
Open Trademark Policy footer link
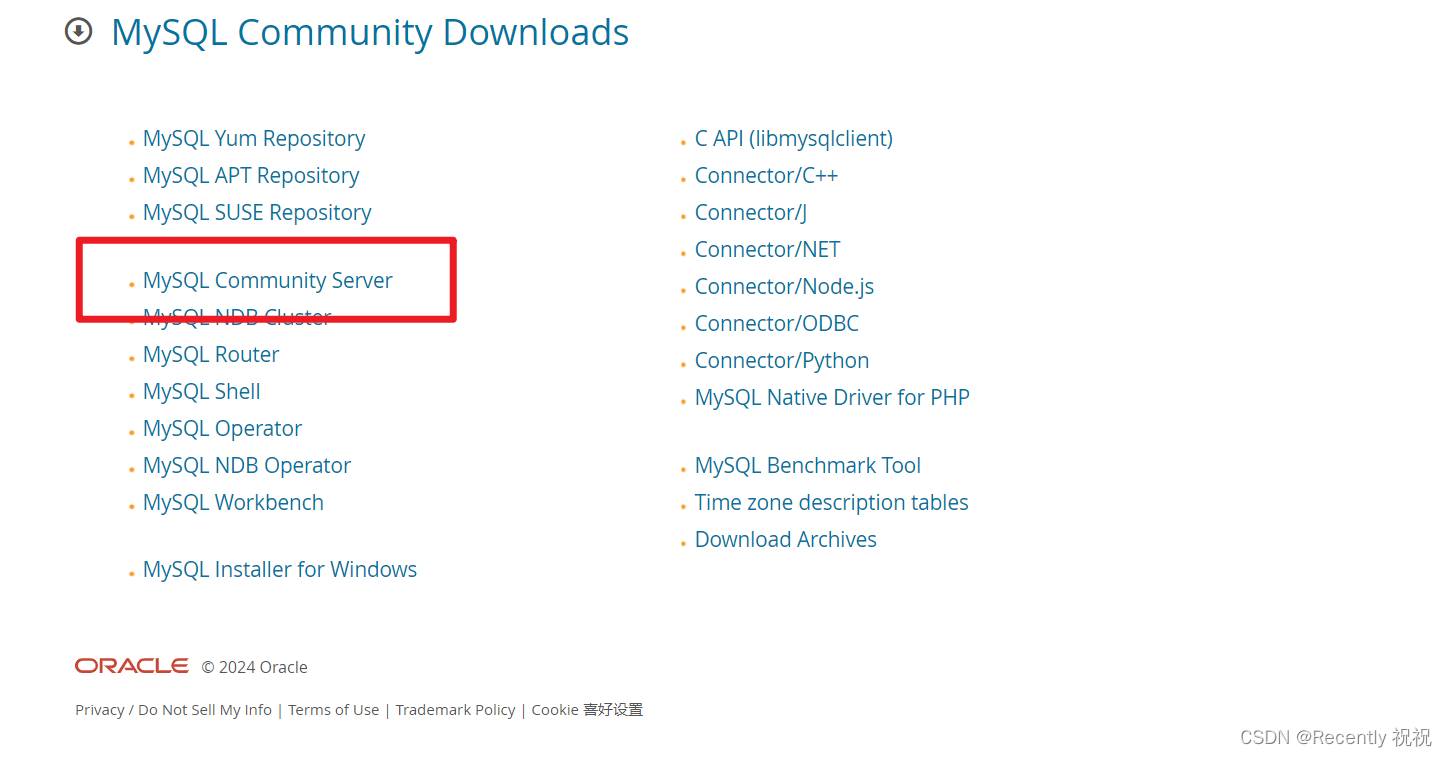click(x=455, y=710)
